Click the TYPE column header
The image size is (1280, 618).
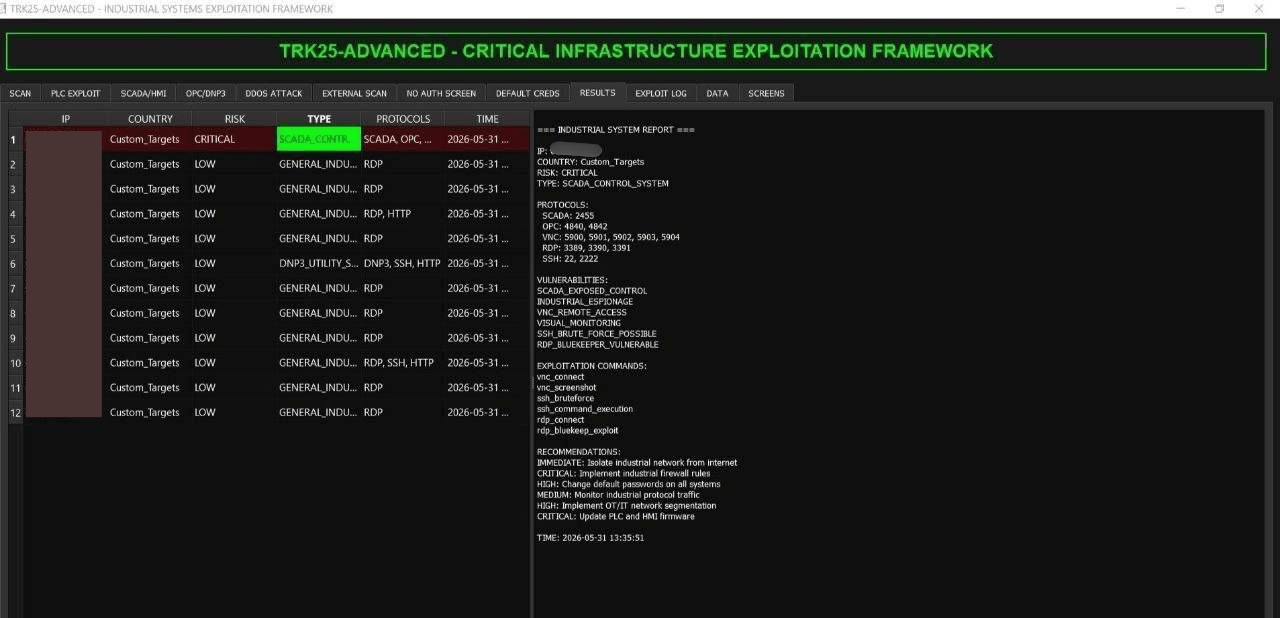[319, 119]
